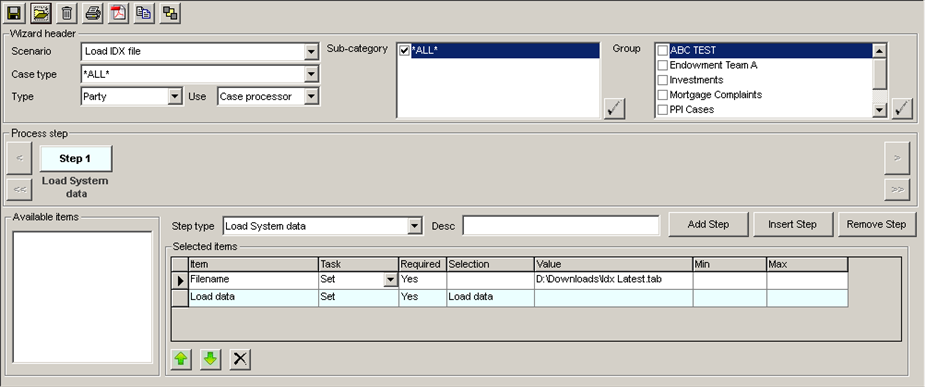Viewport: 925px width, 387px height.
Task: Click the Set task cell in Load data row
Action: [x=359, y=297]
